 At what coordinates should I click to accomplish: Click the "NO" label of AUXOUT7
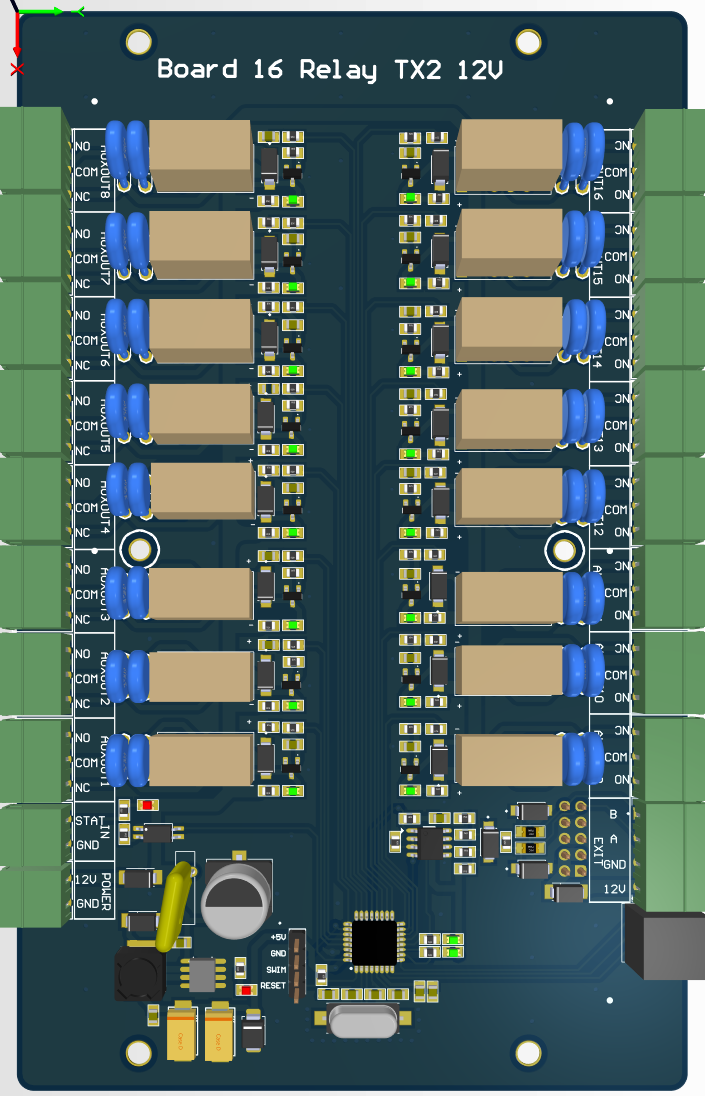[x=82, y=234]
